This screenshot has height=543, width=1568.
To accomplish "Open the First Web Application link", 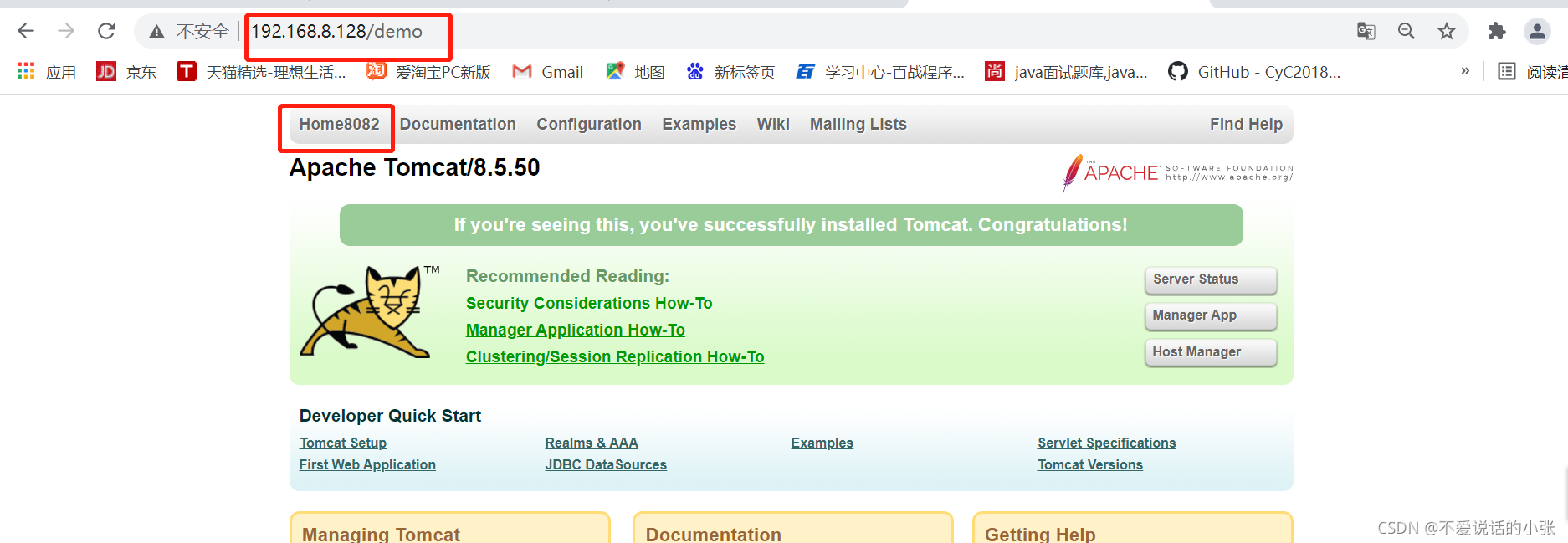I will click(x=367, y=465).
